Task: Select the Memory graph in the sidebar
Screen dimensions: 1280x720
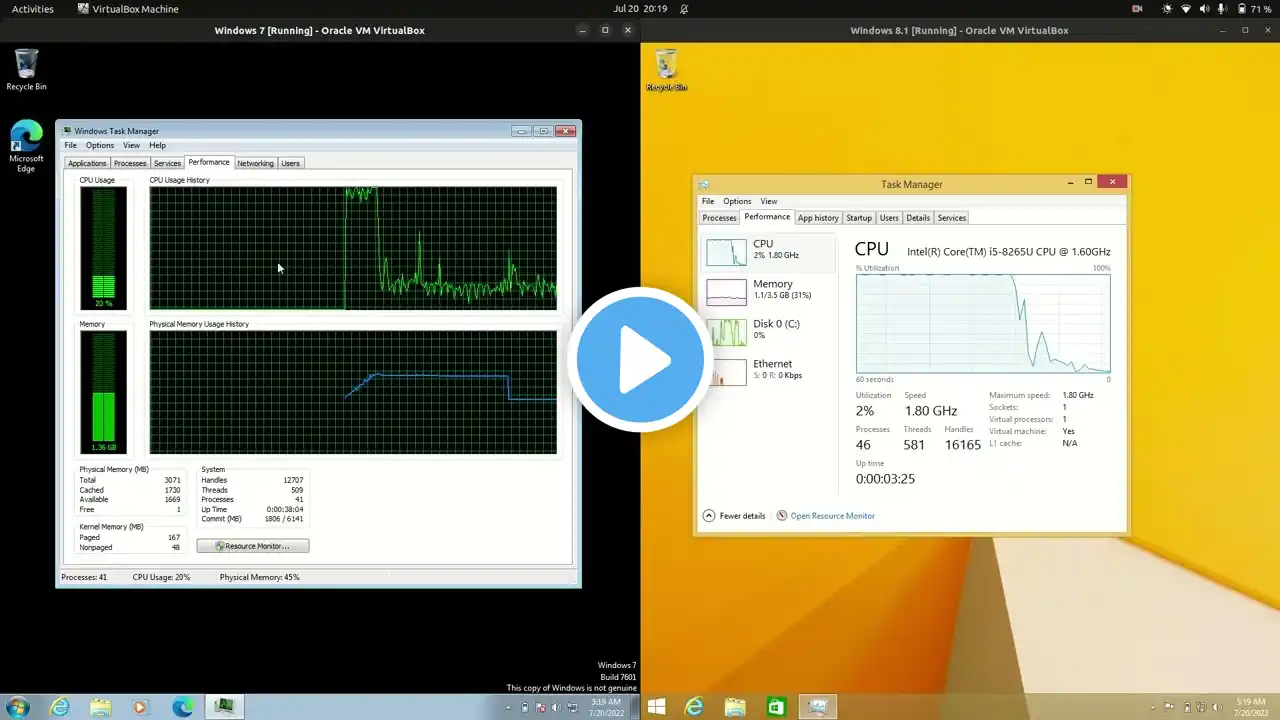Action: (x=769, y=291)
